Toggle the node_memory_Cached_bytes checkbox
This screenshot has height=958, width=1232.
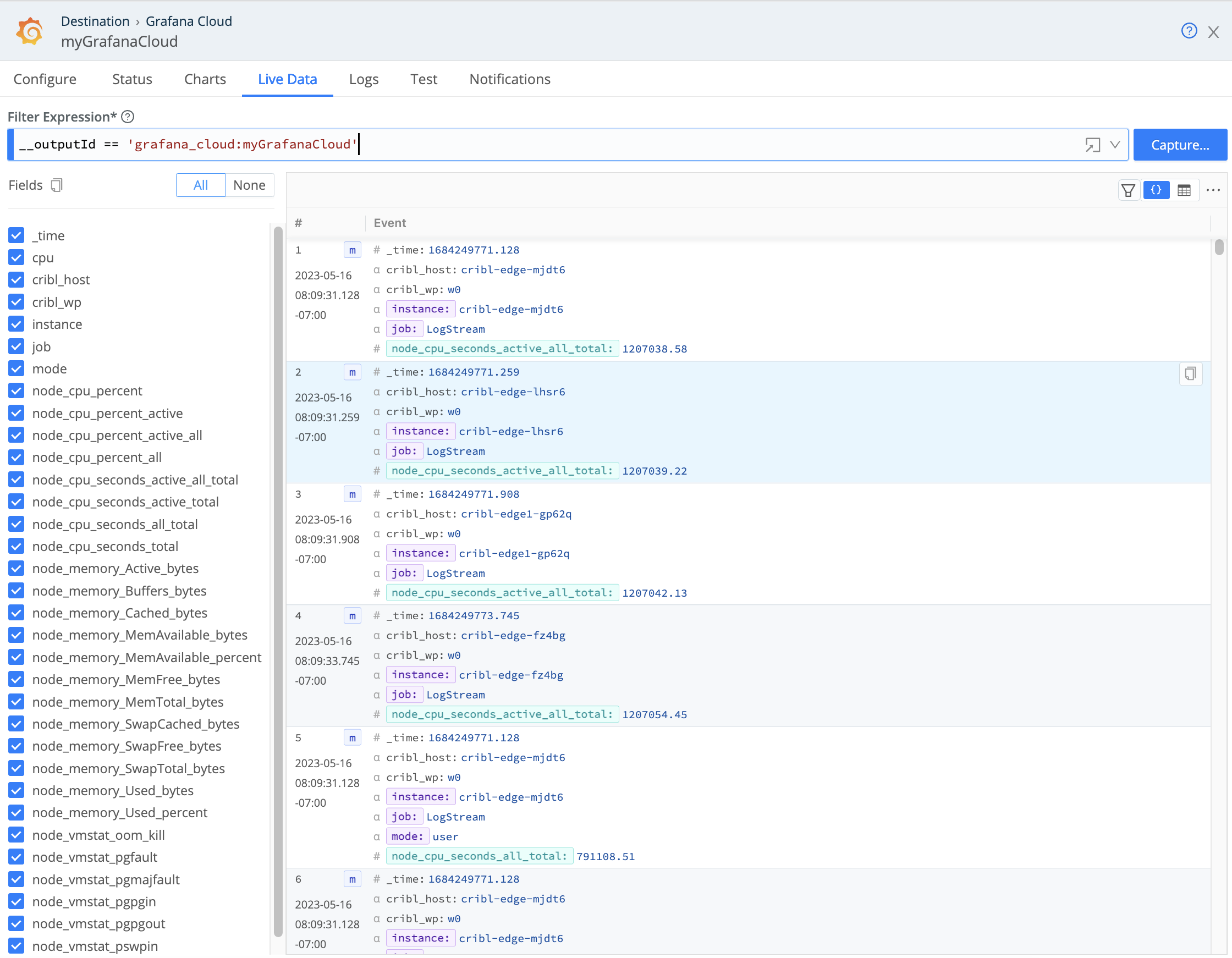pos(16,613)
